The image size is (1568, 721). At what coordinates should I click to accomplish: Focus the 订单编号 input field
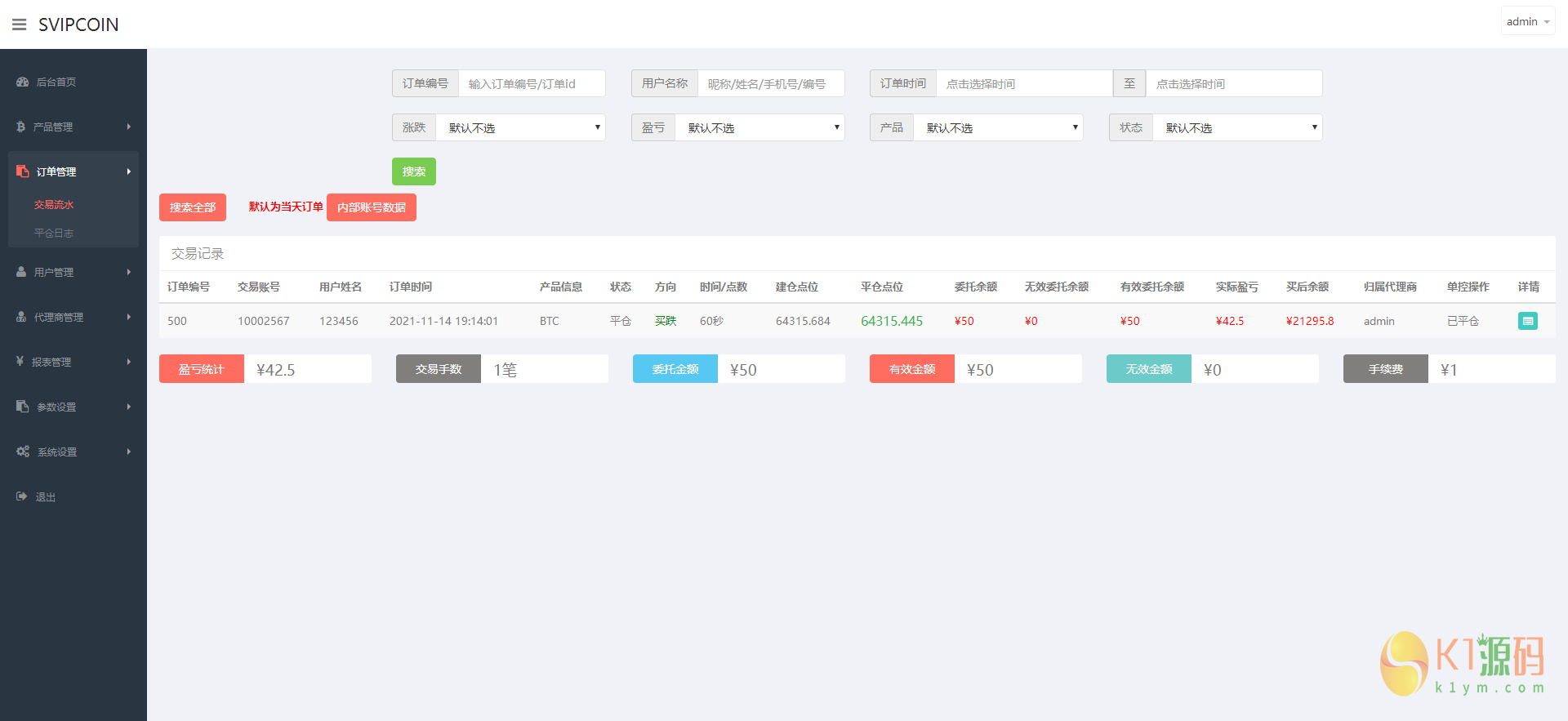[532, 83]
